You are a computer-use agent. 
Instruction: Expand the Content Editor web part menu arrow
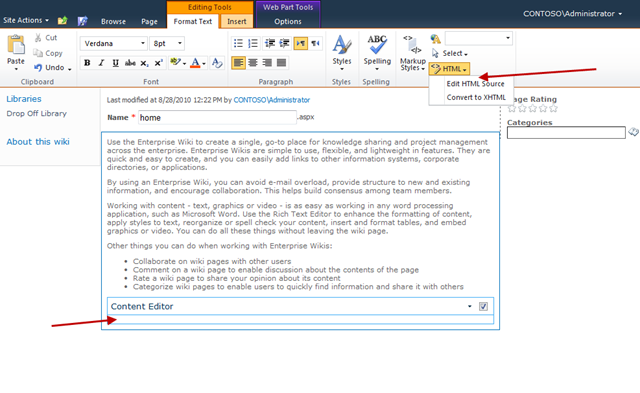pyautogui.click(x=469, y=306)
